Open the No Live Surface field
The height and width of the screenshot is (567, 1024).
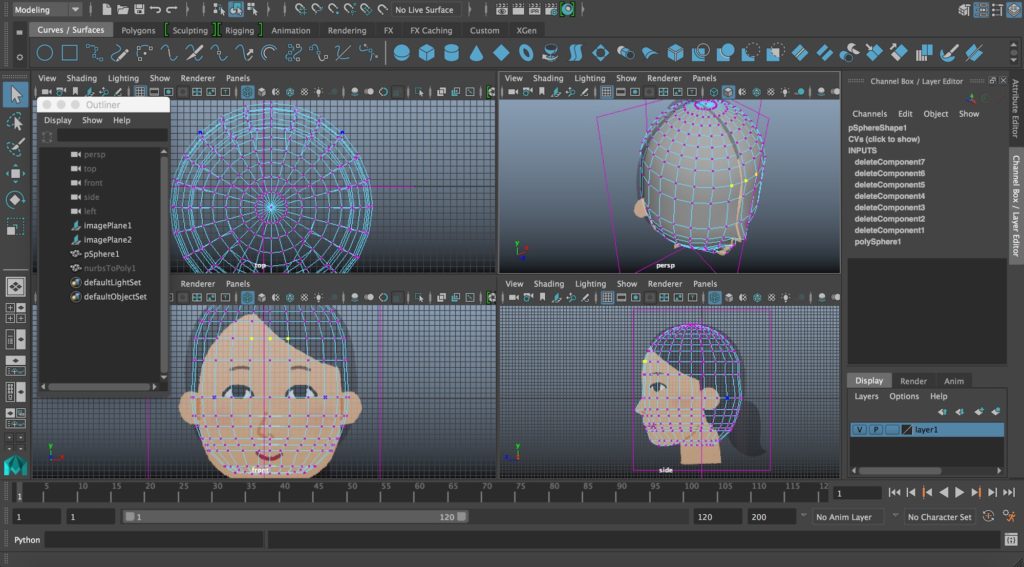424,10
